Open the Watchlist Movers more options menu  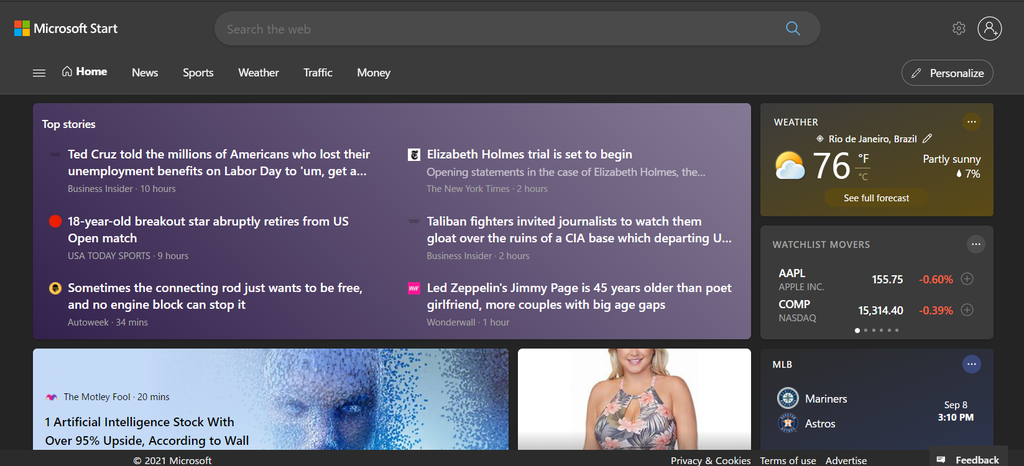click(x=976, y=245)
